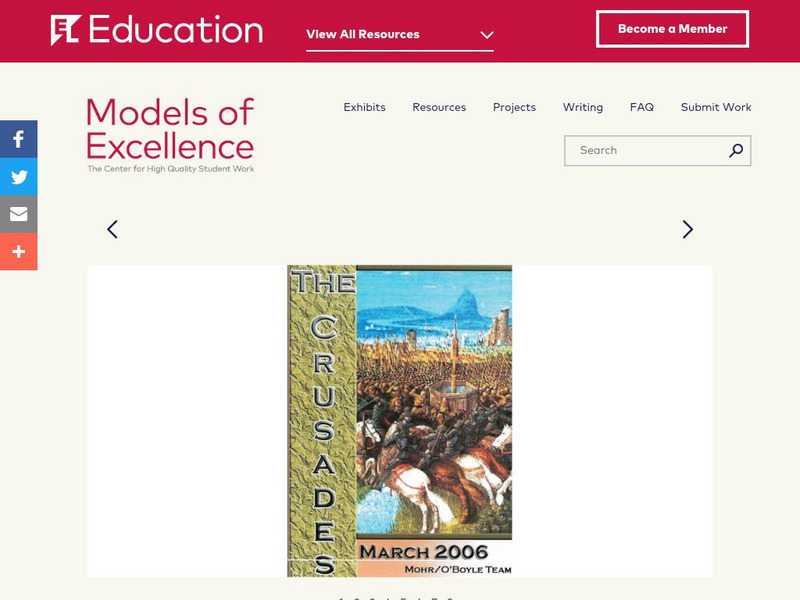This screenshot has width=800, height=600.
Task: Share via email envelope icon
Action: [18, 214]
